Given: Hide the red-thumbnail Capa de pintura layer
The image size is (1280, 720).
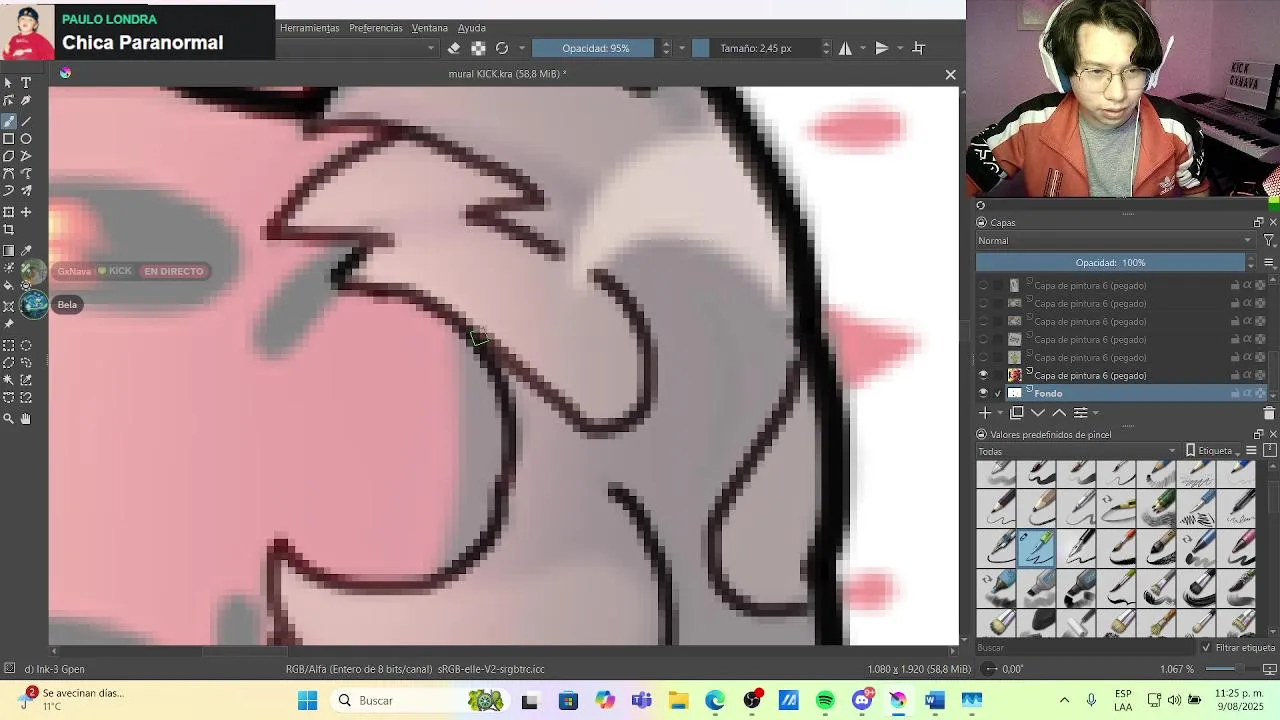Looking at the screenshot, I should [x=983, y=375].
